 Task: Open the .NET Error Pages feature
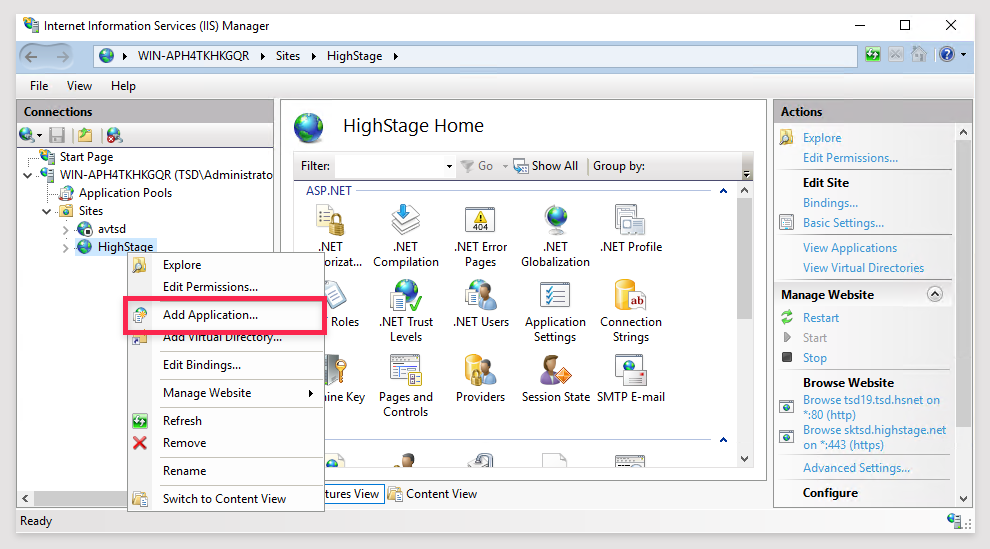(480, 235)
